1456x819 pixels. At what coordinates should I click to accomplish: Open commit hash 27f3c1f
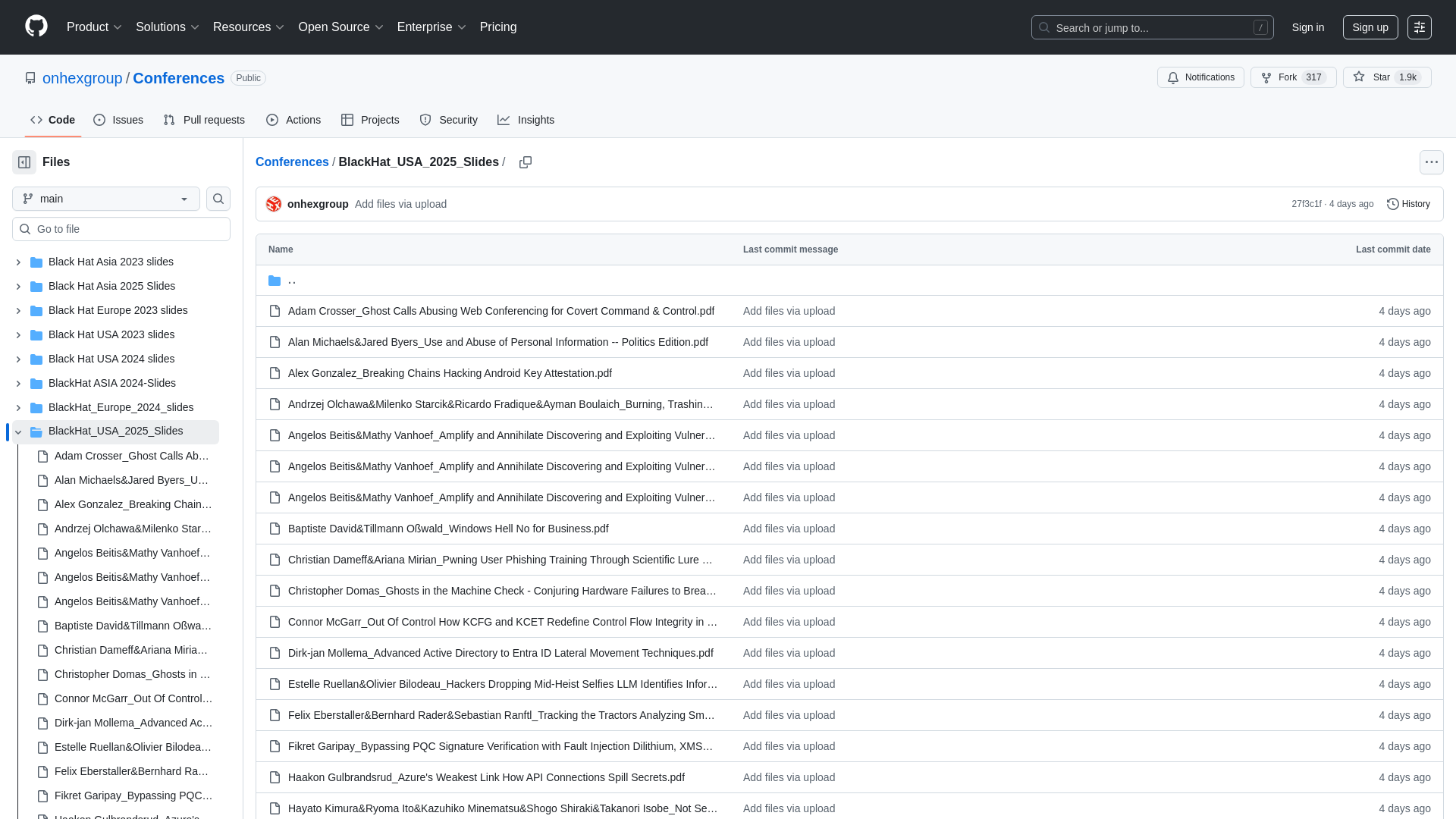1307,204
